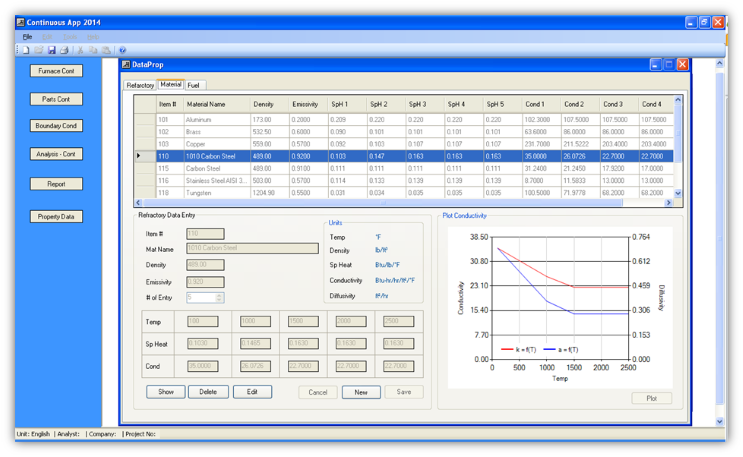Open the Help question mark icon
The height and width of the screenshot is (457, 743).
pos(123,50)
